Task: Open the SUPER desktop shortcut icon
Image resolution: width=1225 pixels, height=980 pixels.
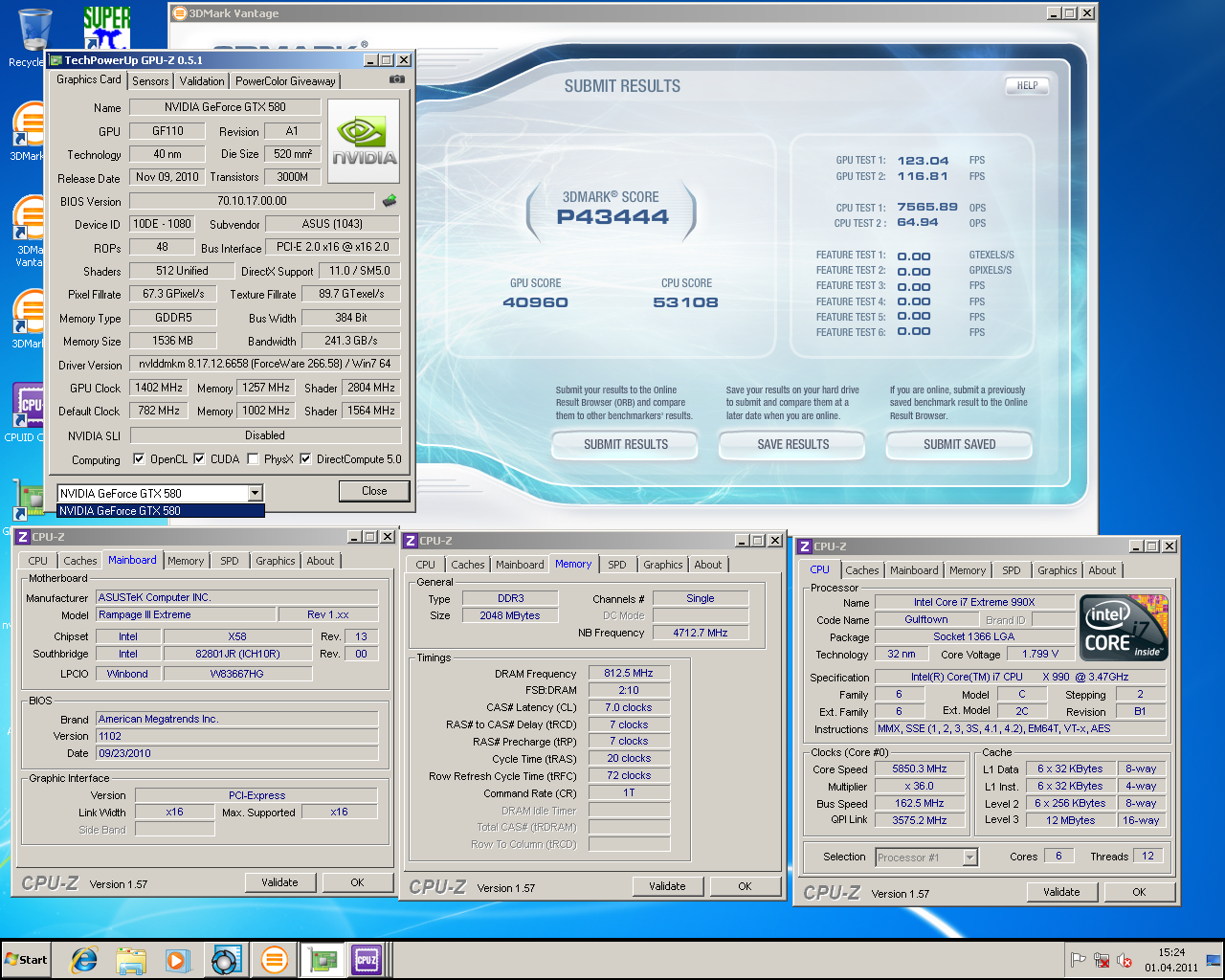Action: click(106, 29)
